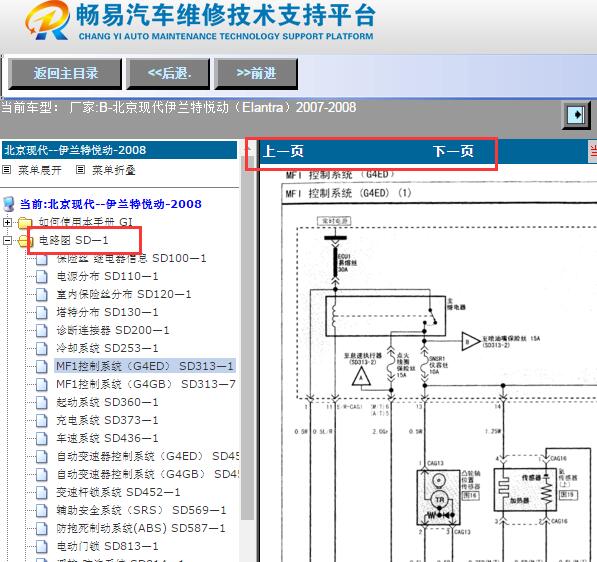This screenshot has width=597, height=562.
Task: Open previous page via 上一页
Action: point(284,151)
